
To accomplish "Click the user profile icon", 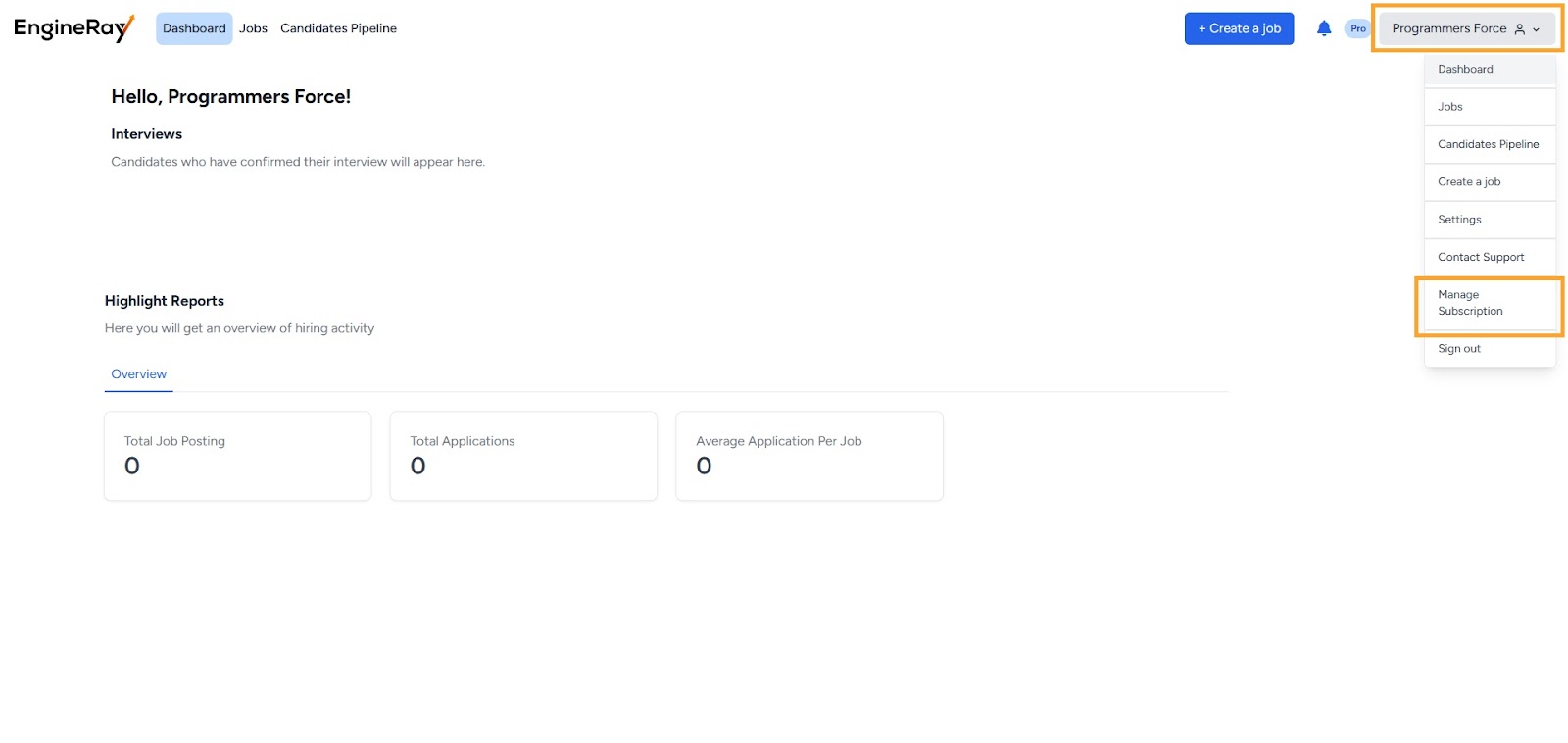I will point(1520,29).
